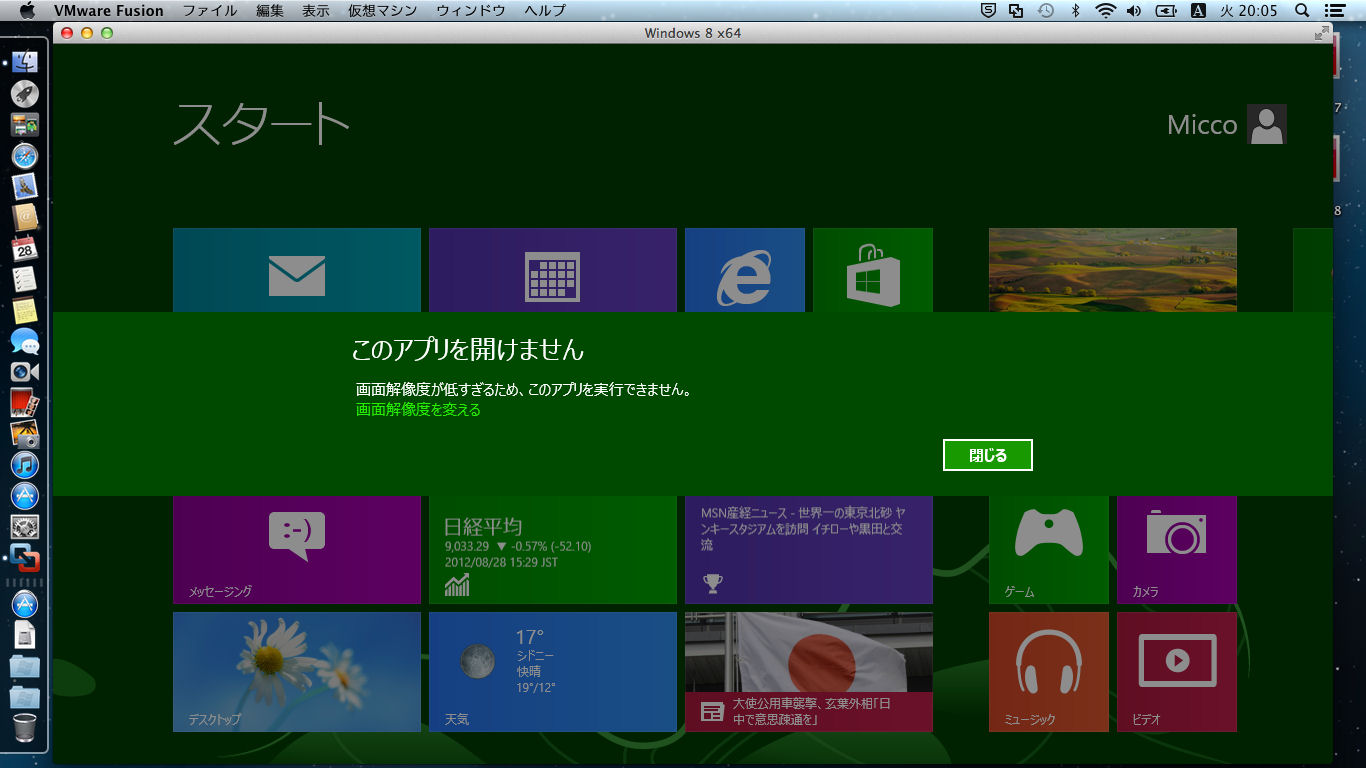Open the VMware Fusion application menu

click(109, 10)
